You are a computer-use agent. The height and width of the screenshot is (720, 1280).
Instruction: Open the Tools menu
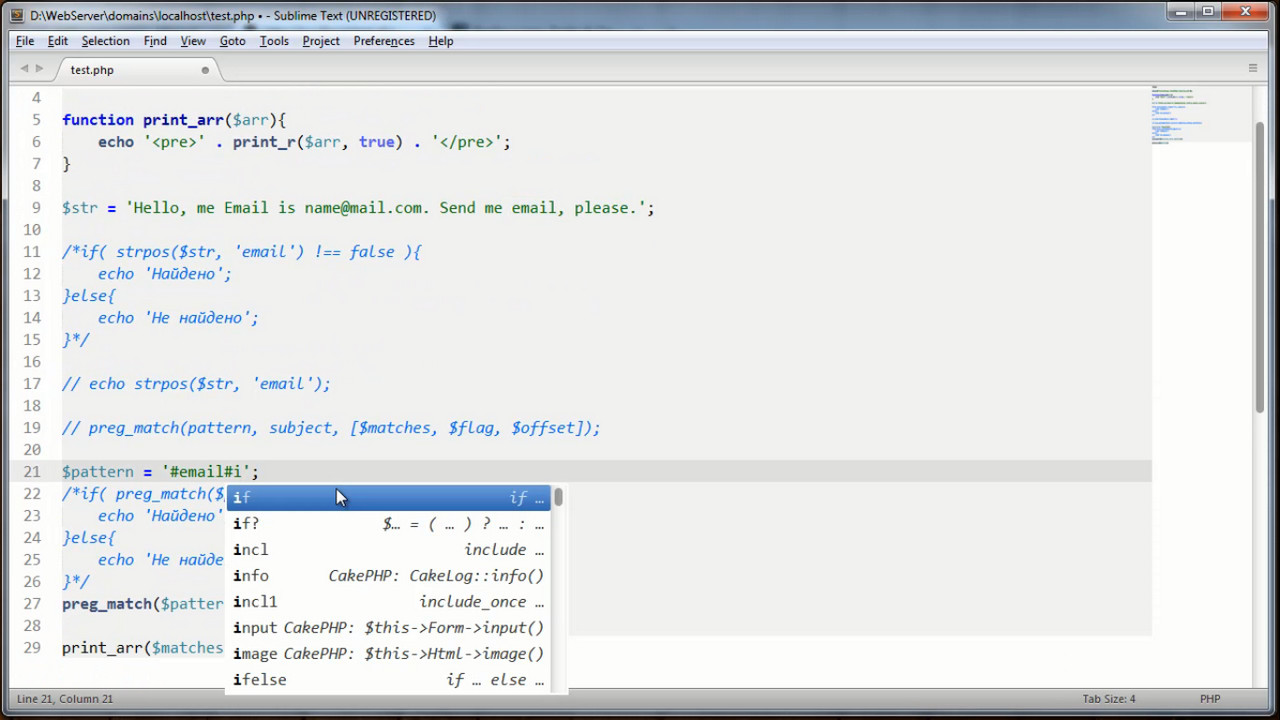pyautogui.click(x=274, y=41)
